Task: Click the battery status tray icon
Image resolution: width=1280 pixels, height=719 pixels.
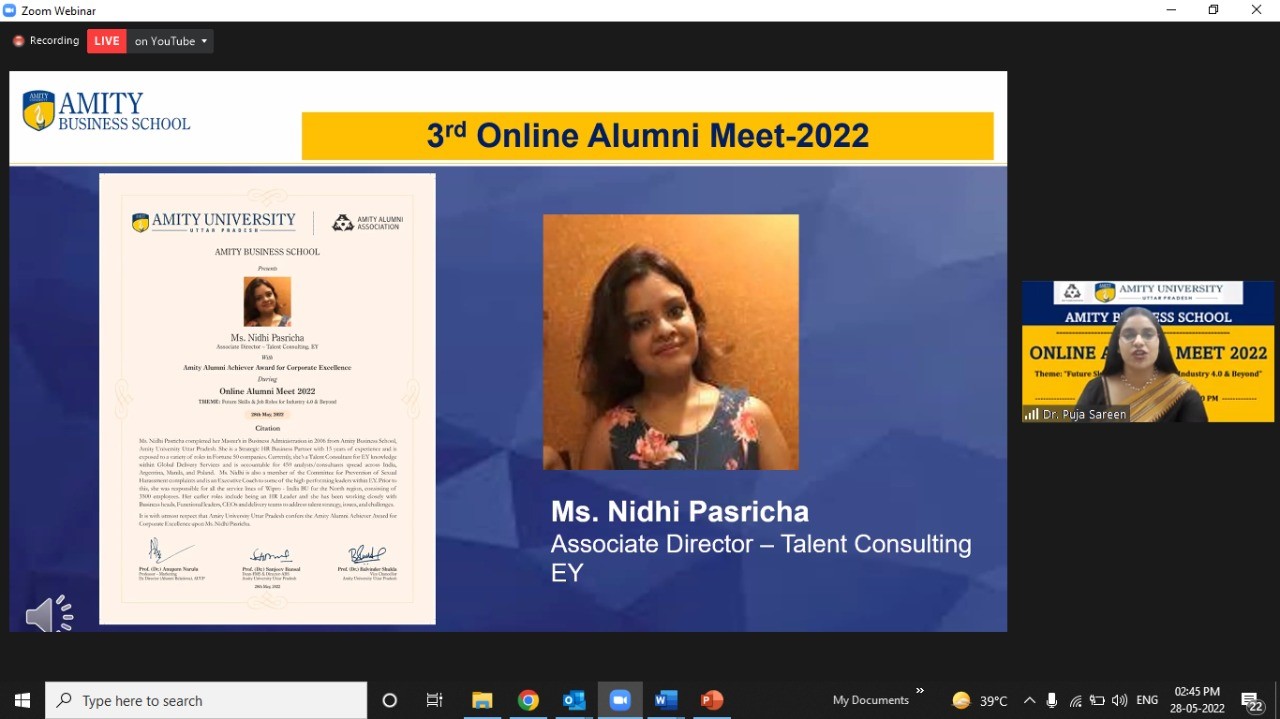Action: point(1097,700)
